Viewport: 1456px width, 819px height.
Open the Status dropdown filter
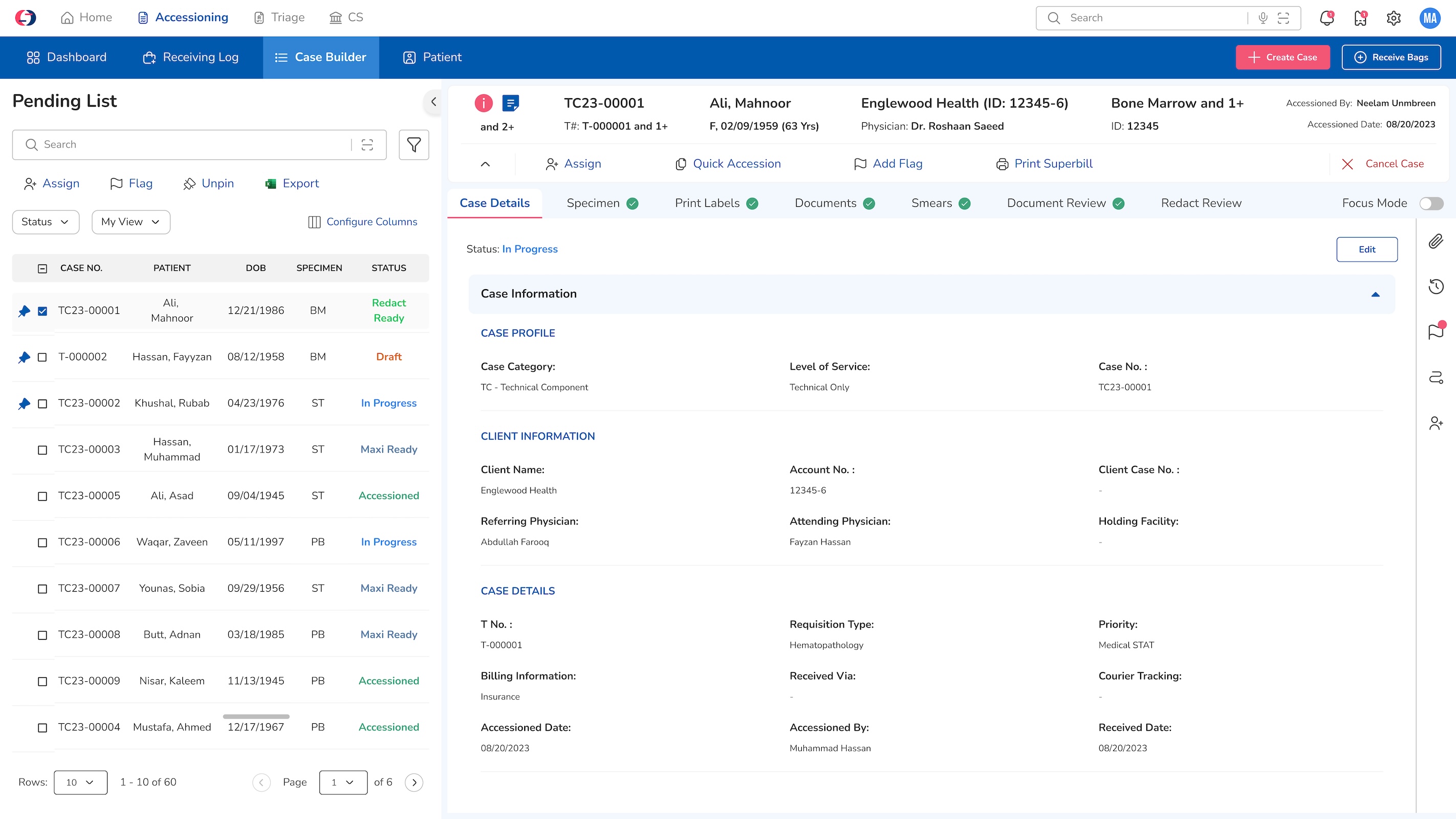point(45,222)
